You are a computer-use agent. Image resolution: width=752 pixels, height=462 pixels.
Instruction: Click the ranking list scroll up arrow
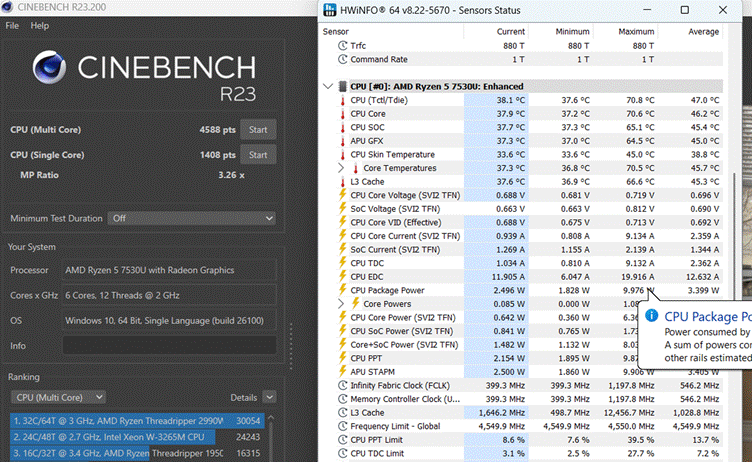271,418
